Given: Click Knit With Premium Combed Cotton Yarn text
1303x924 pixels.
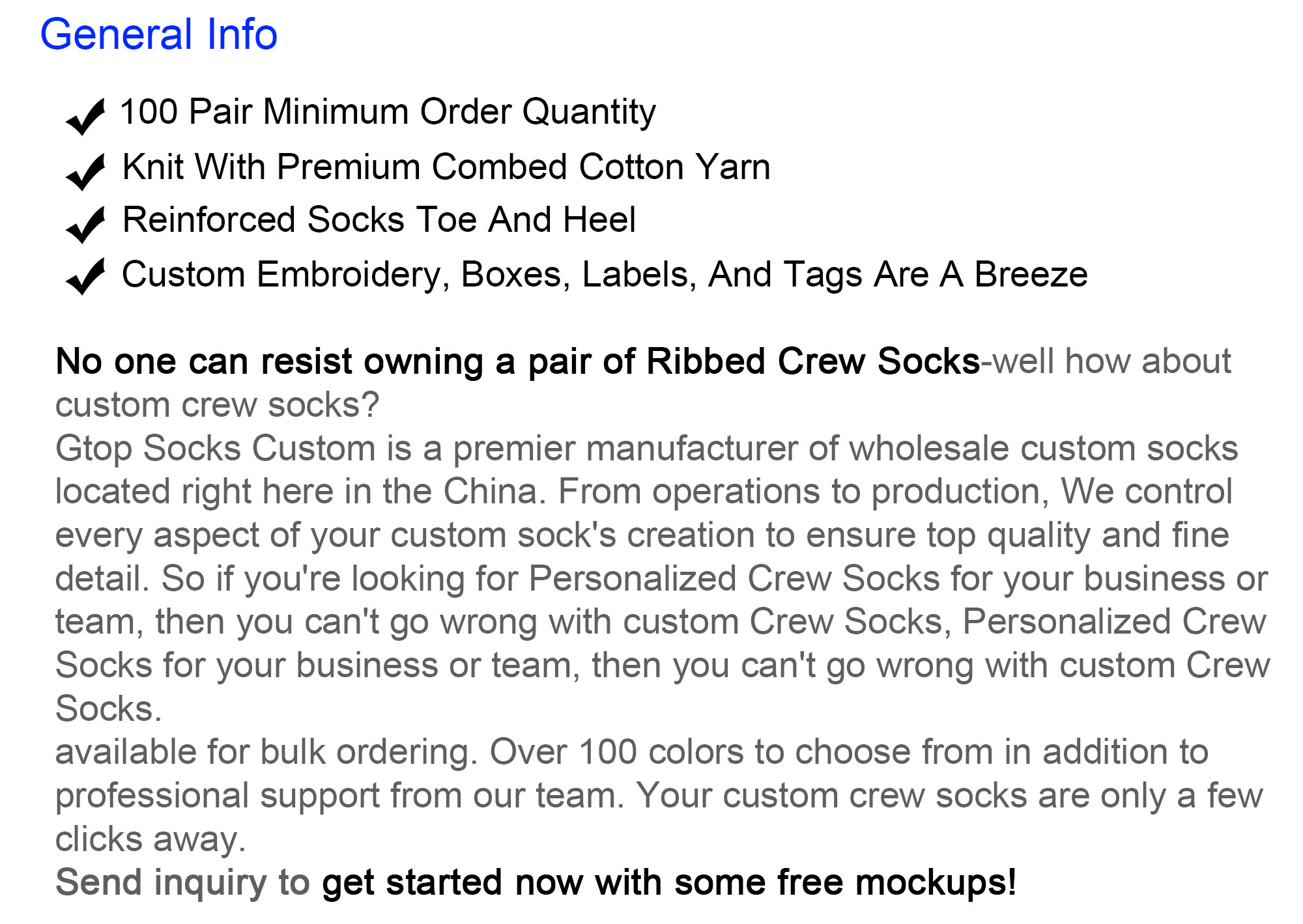Looking at the screenshot, I should point(446,167).
